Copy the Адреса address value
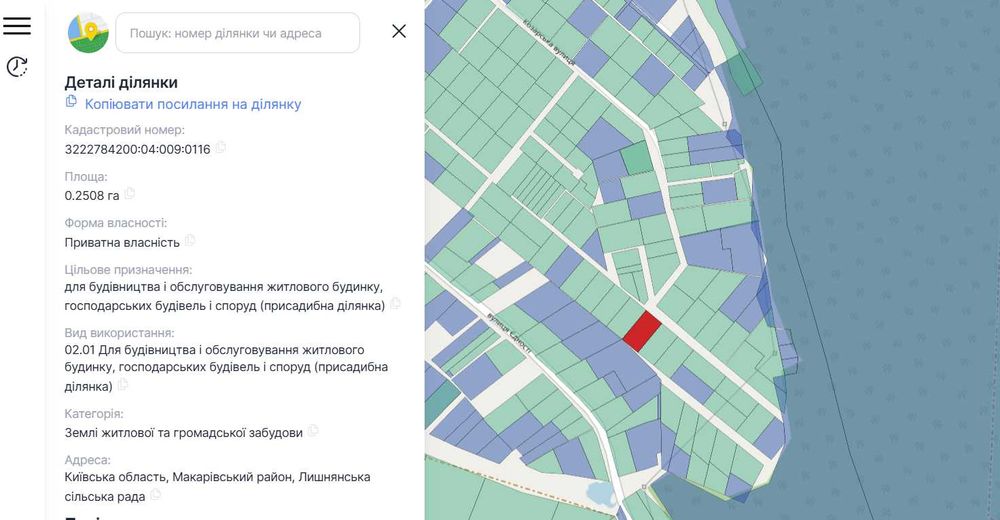1000x520 pixels. (156, 495)
